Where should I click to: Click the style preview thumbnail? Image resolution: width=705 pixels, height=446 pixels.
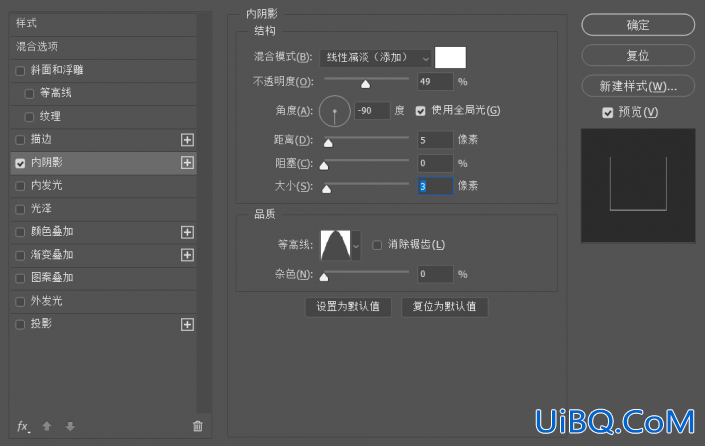(x=638, y=186)
